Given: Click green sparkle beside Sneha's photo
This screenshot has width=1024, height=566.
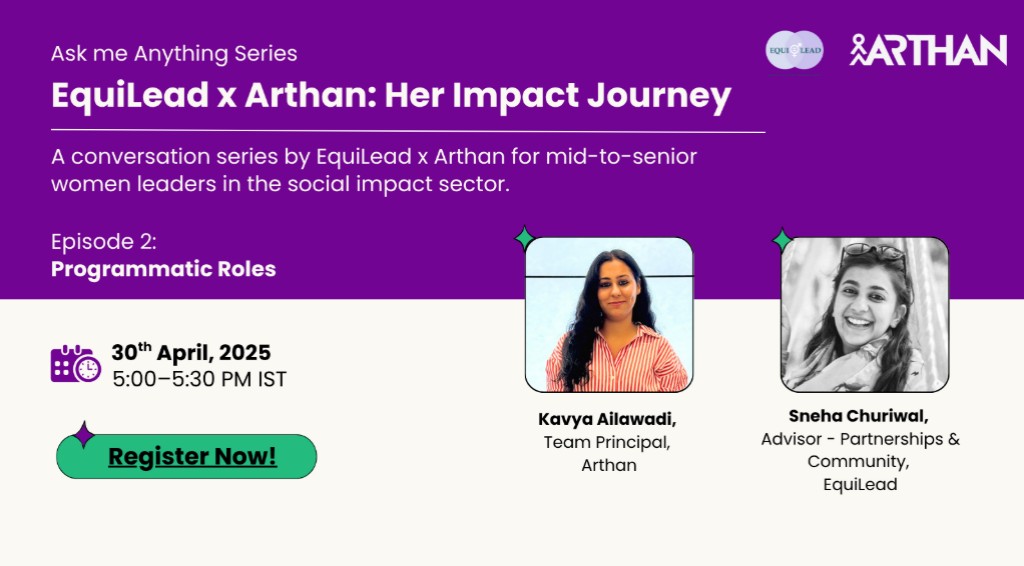Looking at the screenshot, I should point(782,240).
